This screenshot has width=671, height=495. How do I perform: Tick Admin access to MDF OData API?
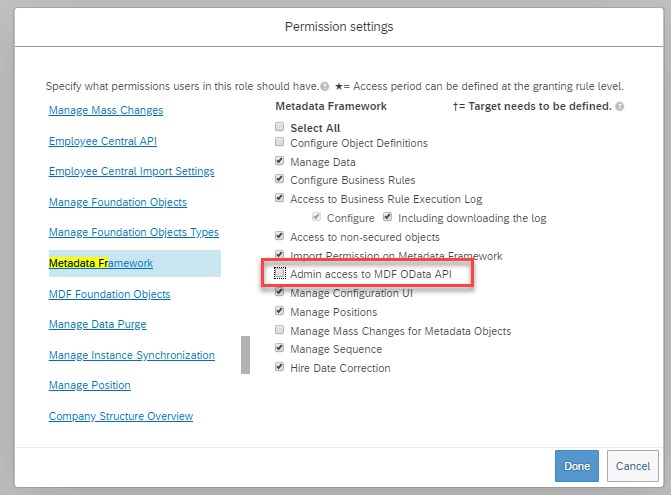point(279,273)
